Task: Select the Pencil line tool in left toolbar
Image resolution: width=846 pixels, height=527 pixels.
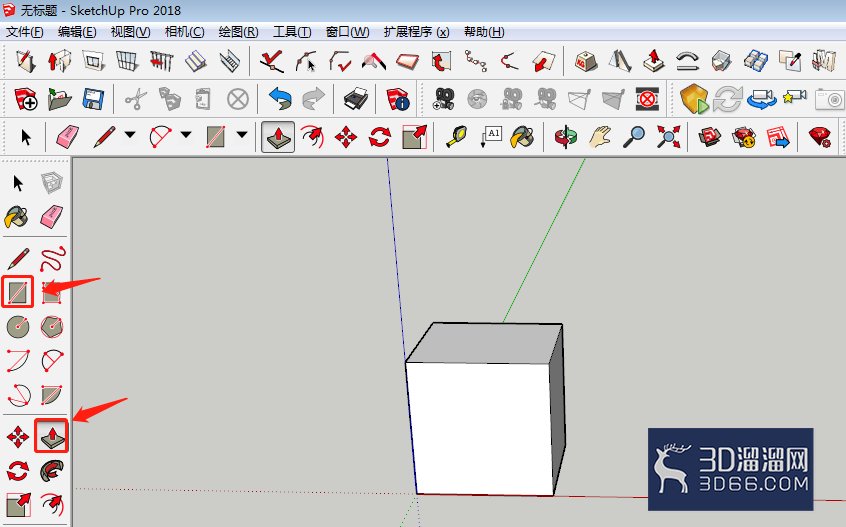Action: 18,259
